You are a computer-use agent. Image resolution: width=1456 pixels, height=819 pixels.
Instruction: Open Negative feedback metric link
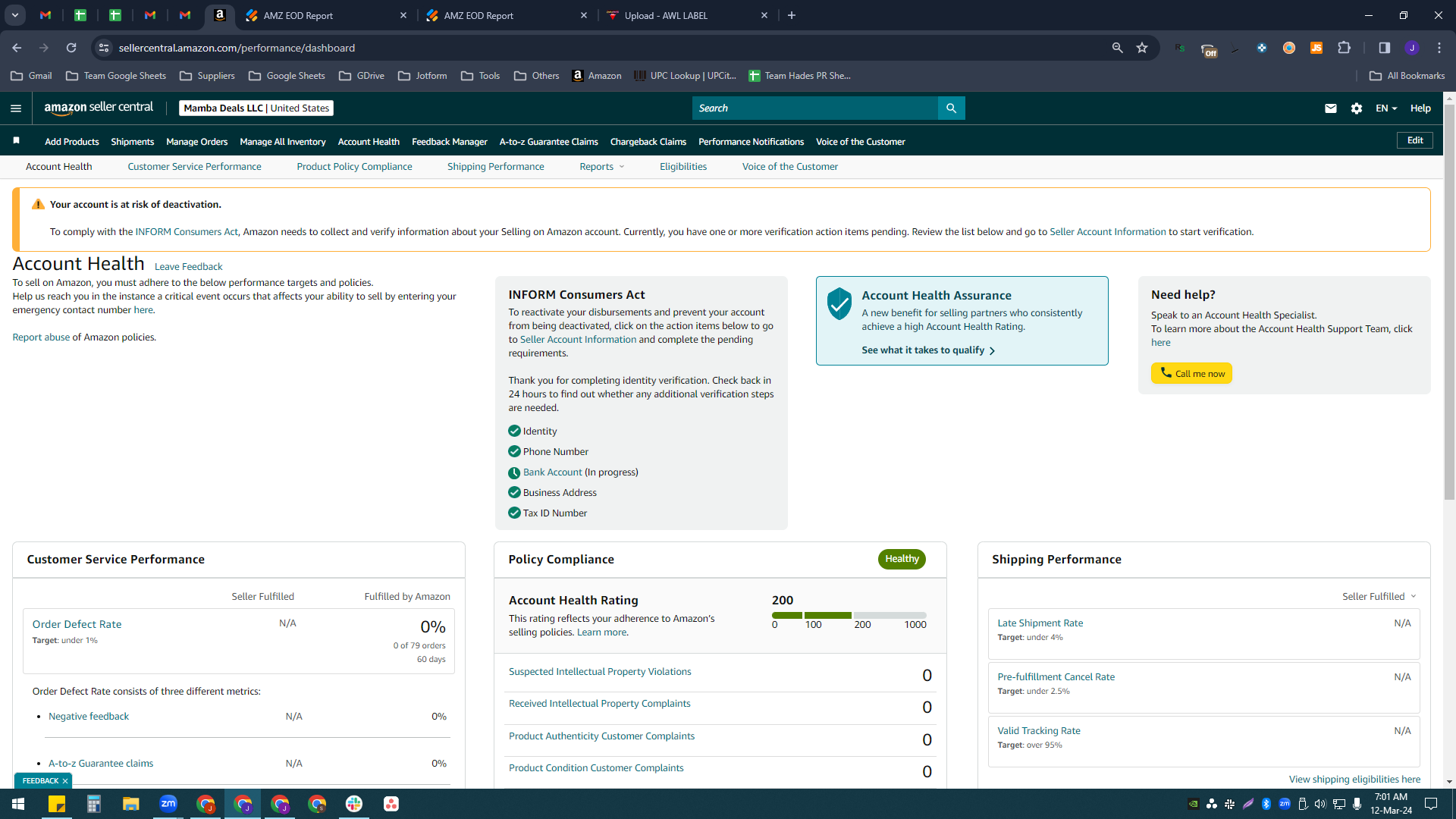tap(89, 717)
